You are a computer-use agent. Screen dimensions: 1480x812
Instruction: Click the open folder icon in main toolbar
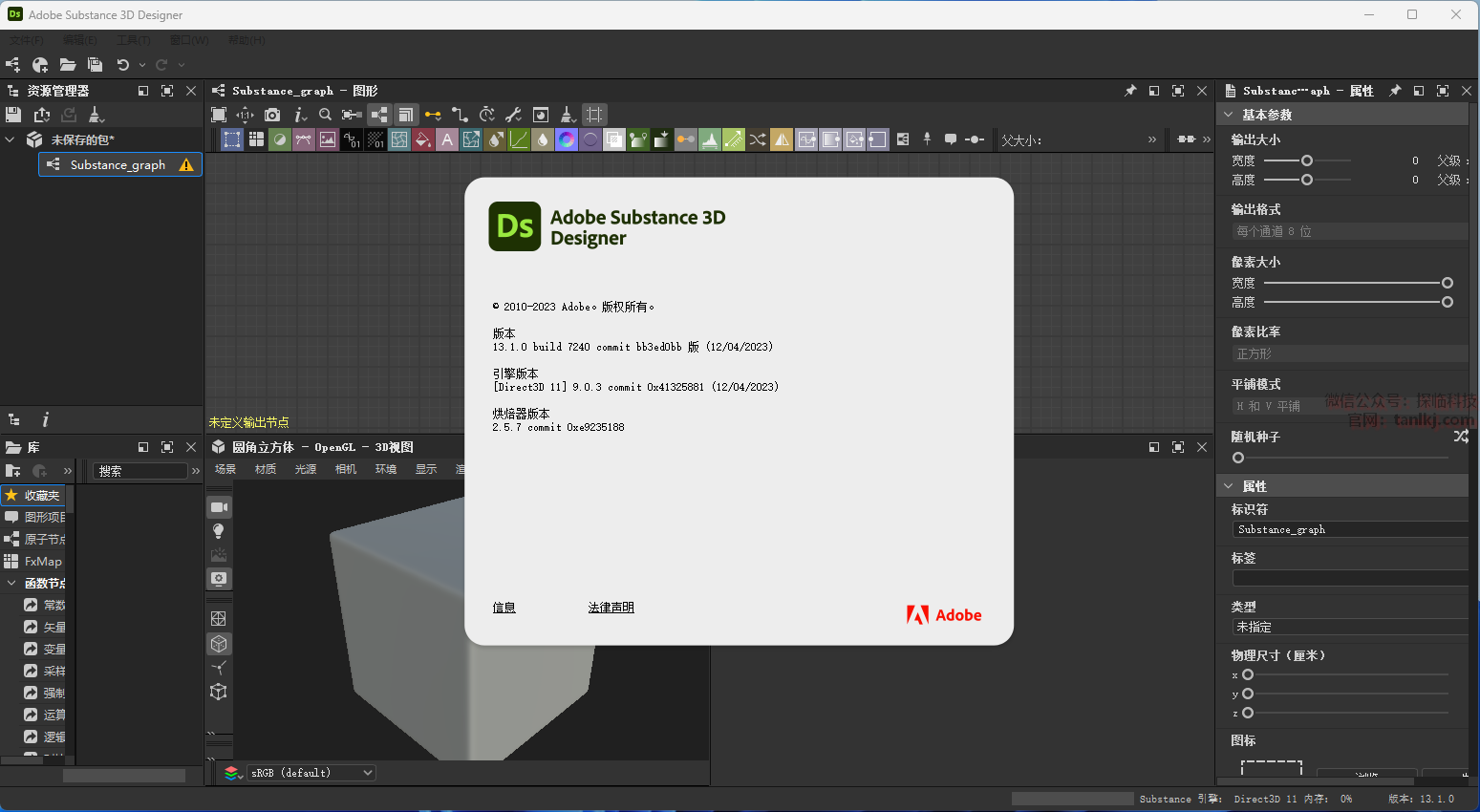coord(68,65)
